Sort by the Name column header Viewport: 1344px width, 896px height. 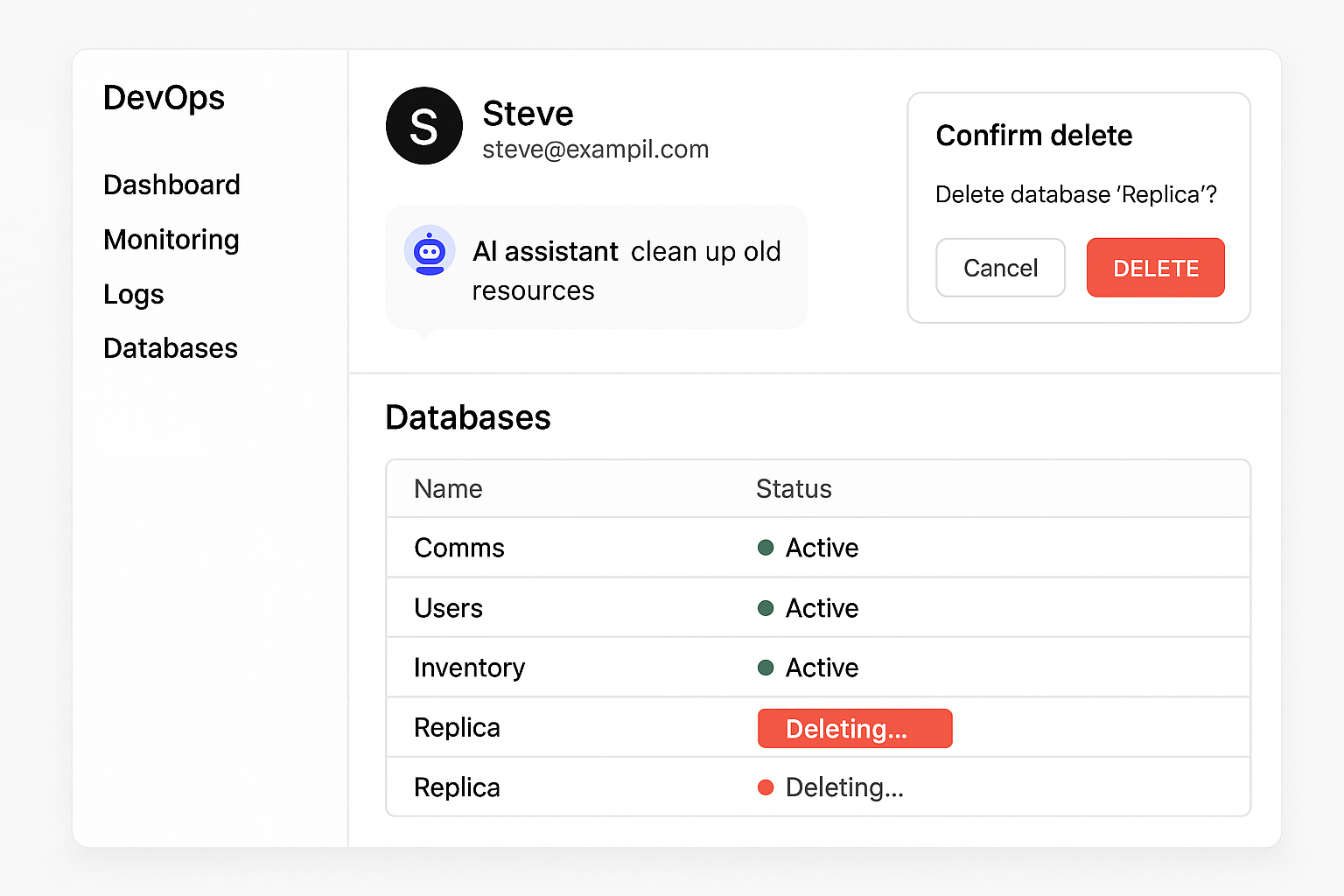pyautogui.click(x=447, y=488)
